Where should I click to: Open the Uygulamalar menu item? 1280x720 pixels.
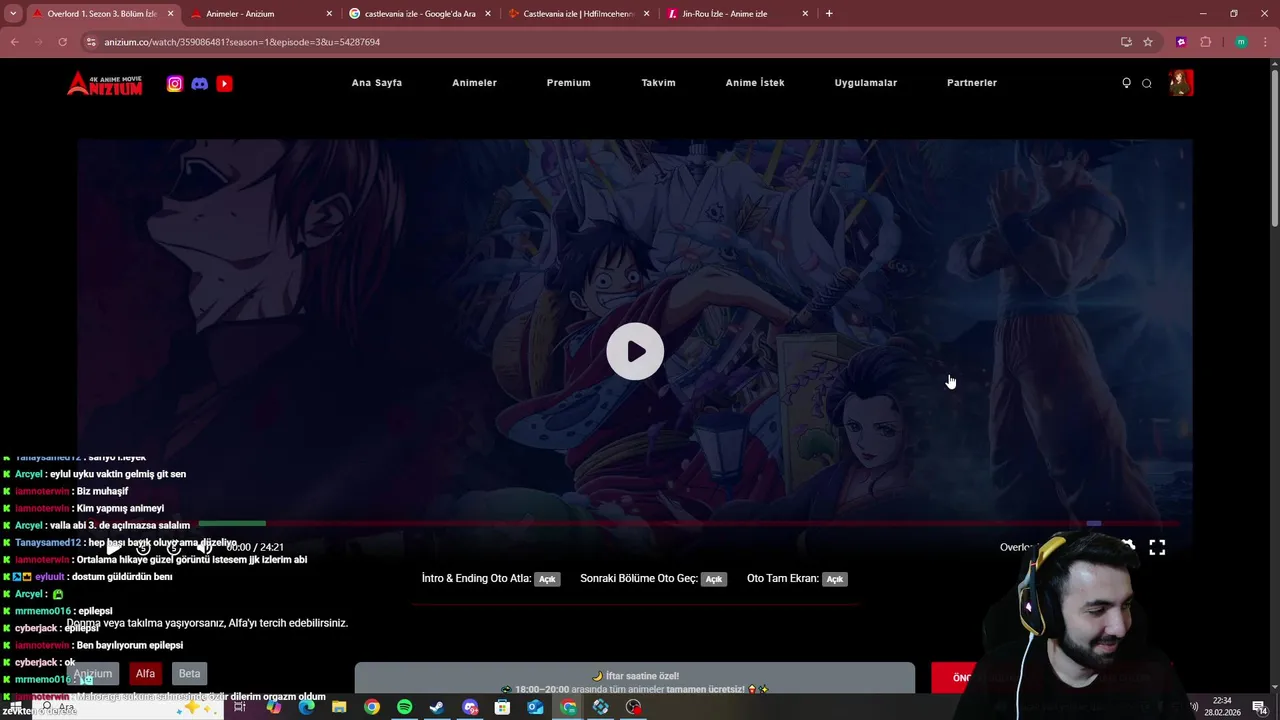pos(866,83)
